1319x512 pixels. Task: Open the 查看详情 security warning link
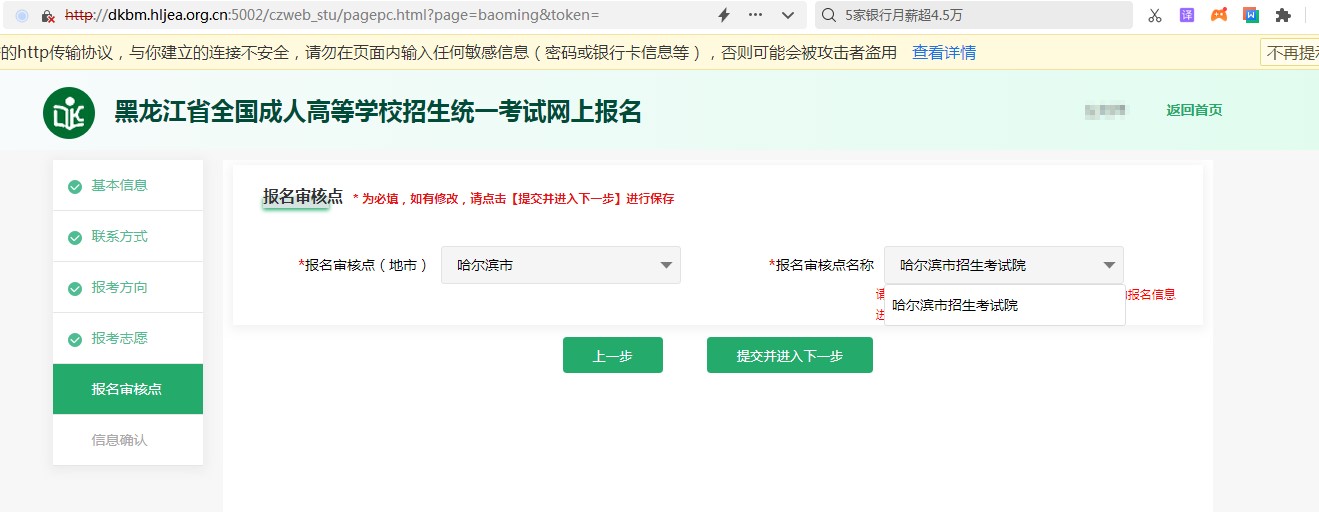[x=943, y=53]
